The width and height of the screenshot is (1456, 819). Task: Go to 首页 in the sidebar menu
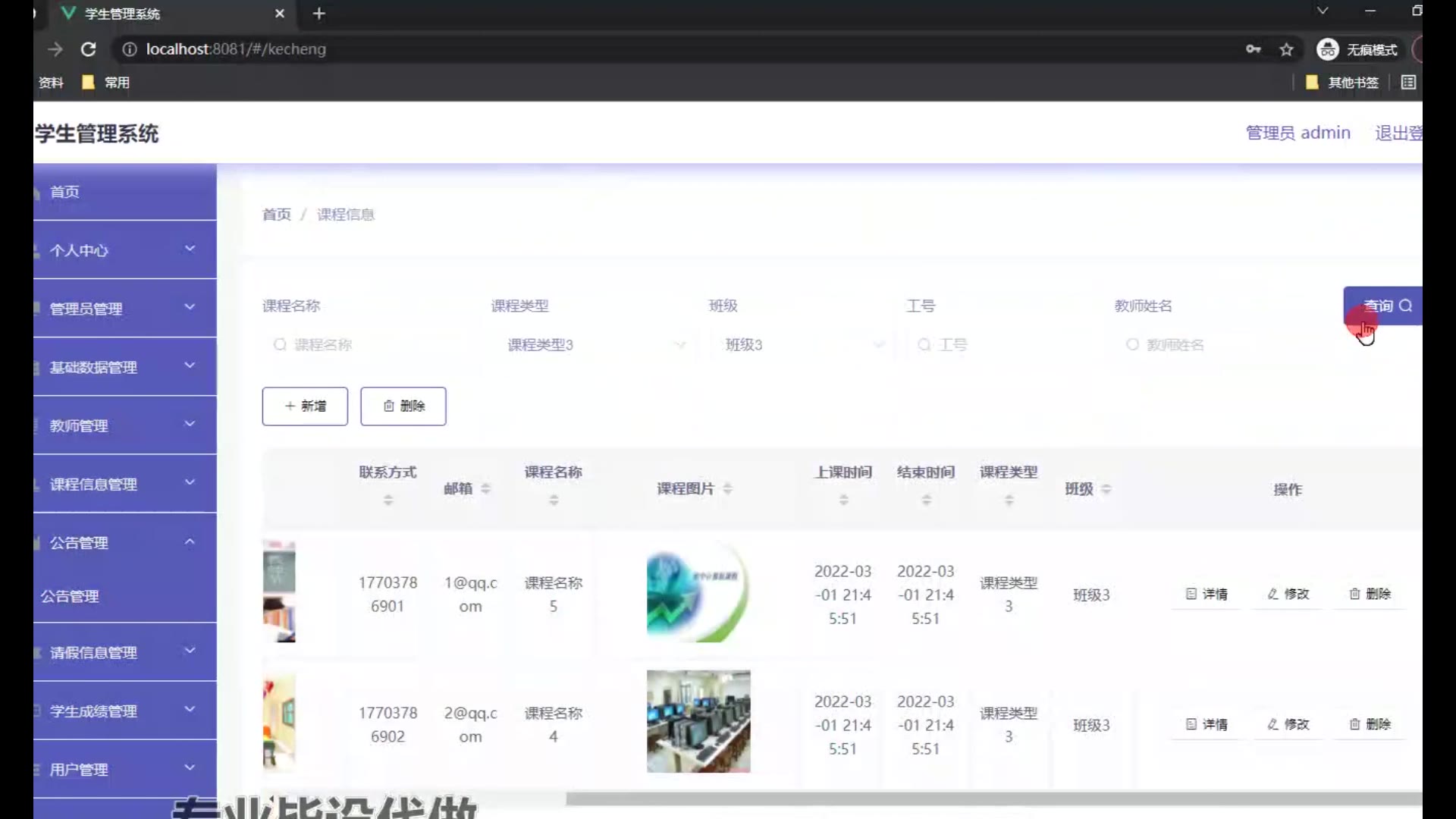[65, 192]
